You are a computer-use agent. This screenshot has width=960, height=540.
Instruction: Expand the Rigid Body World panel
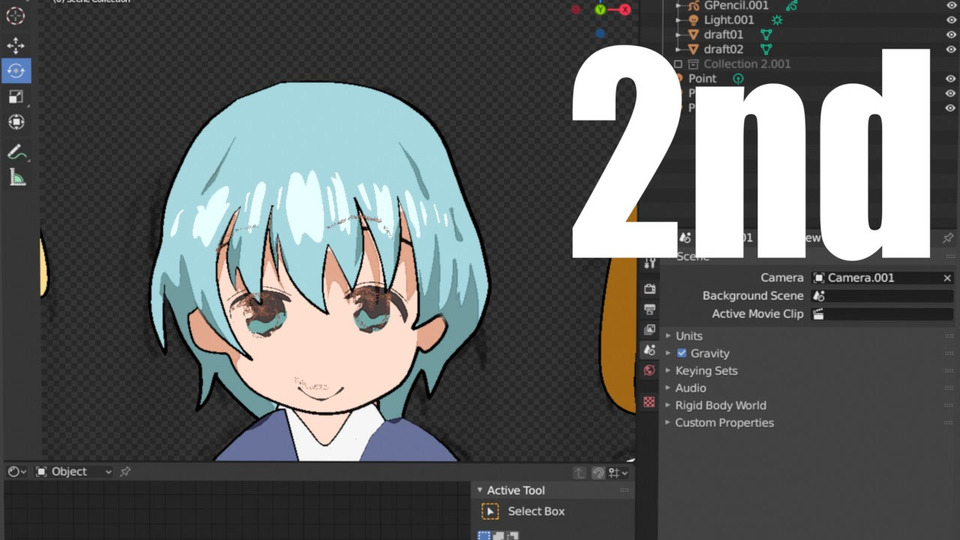pyautogui.click(x=668, y=405)
